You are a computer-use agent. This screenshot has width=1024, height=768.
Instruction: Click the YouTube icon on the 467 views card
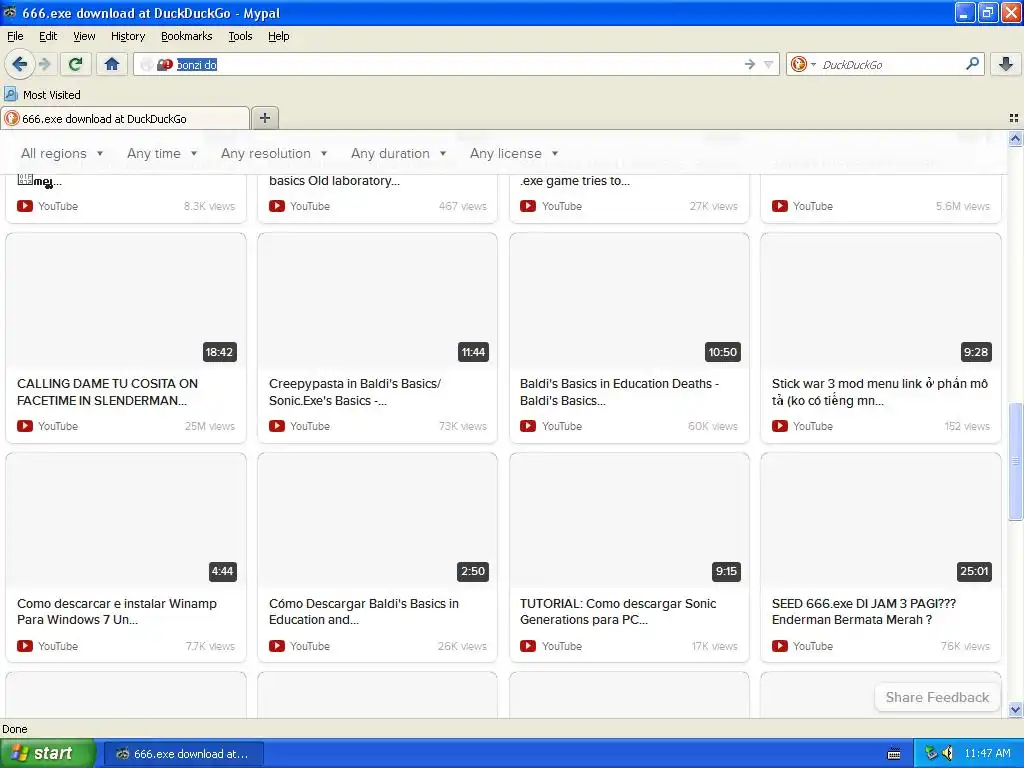[x=277, y=206]
